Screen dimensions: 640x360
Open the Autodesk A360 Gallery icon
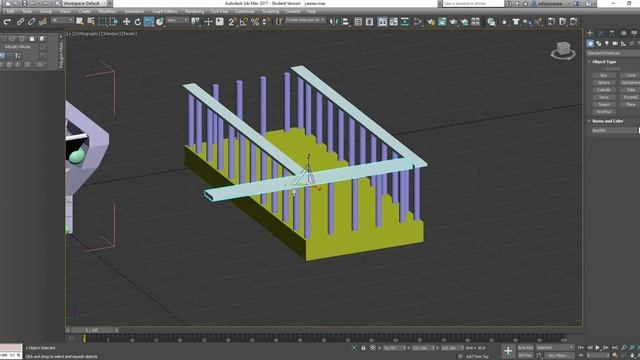pos(476,22)
